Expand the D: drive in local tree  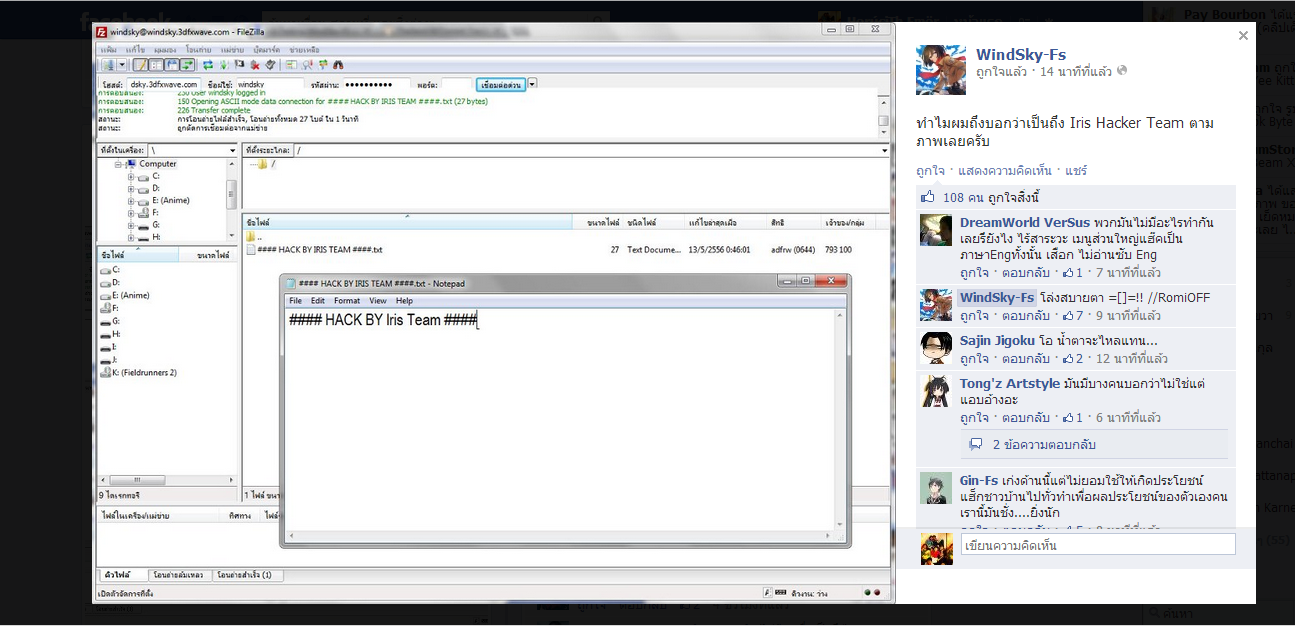tap(131, 188)
